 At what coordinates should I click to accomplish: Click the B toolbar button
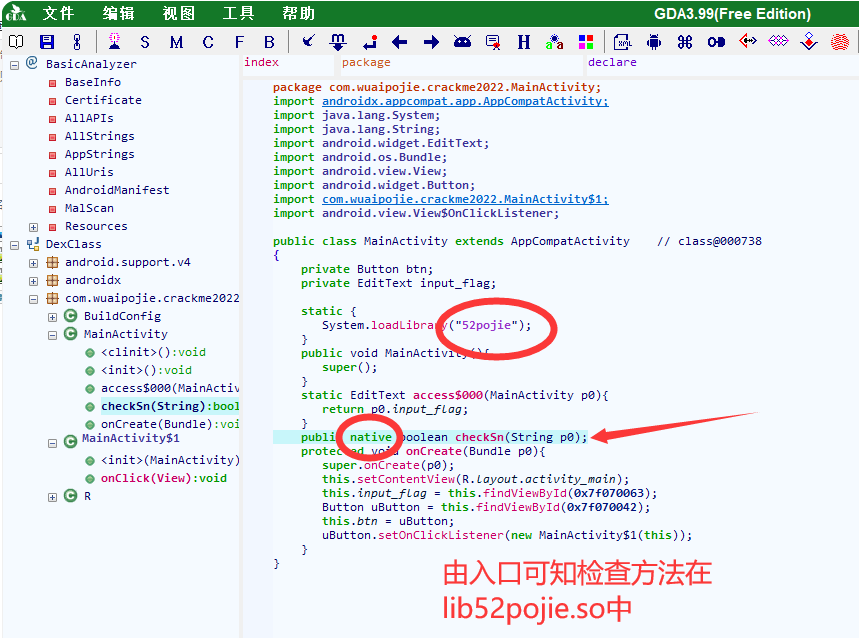(269, 42)
